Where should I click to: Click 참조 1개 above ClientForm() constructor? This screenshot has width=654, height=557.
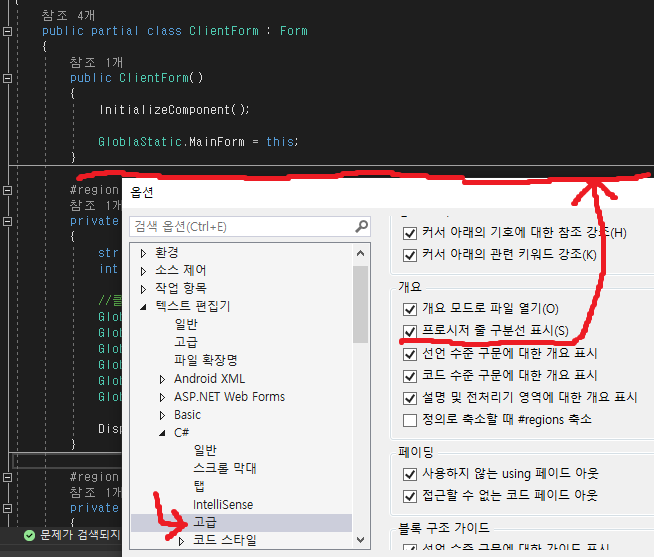coord(96,63)
